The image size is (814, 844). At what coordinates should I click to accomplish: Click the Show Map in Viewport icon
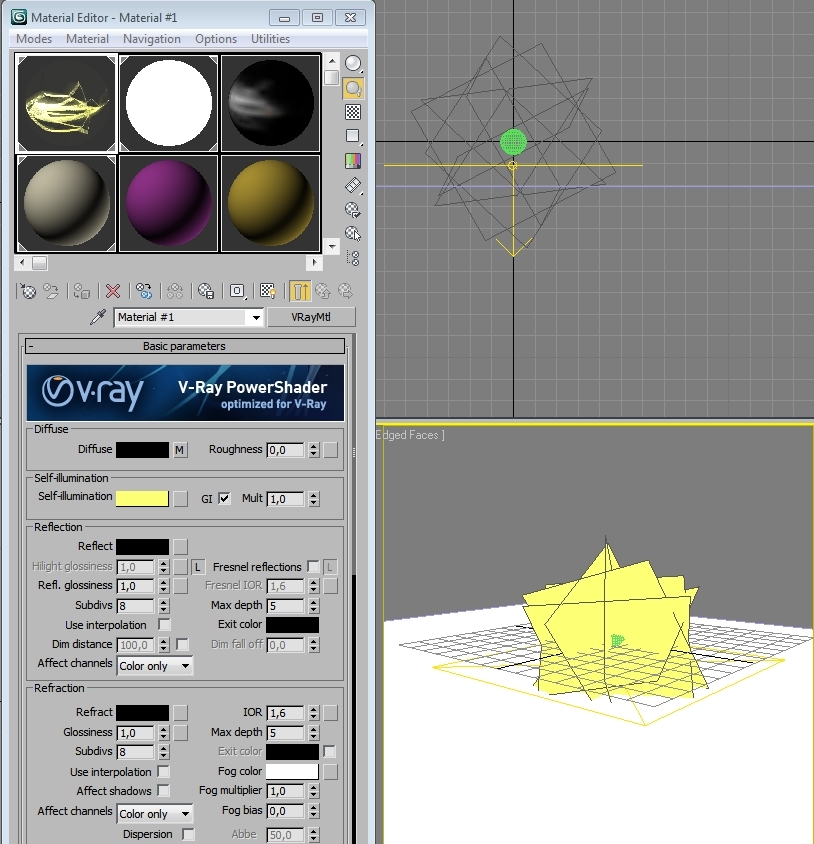[x=267, y=291]
